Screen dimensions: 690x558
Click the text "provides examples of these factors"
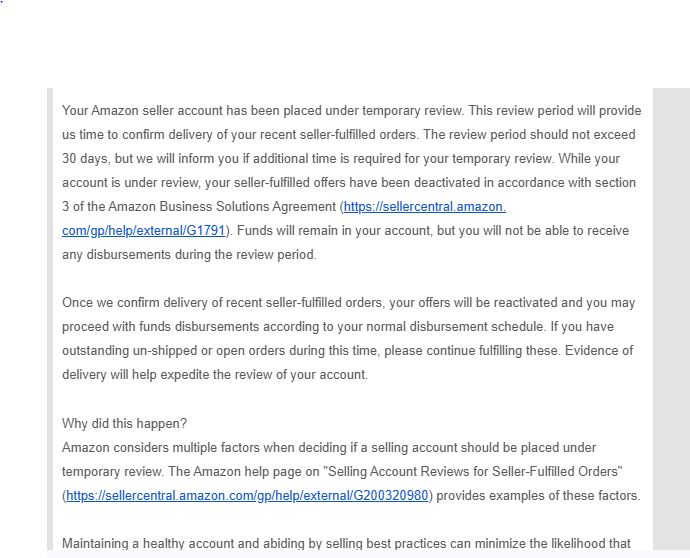click(538, 496)
